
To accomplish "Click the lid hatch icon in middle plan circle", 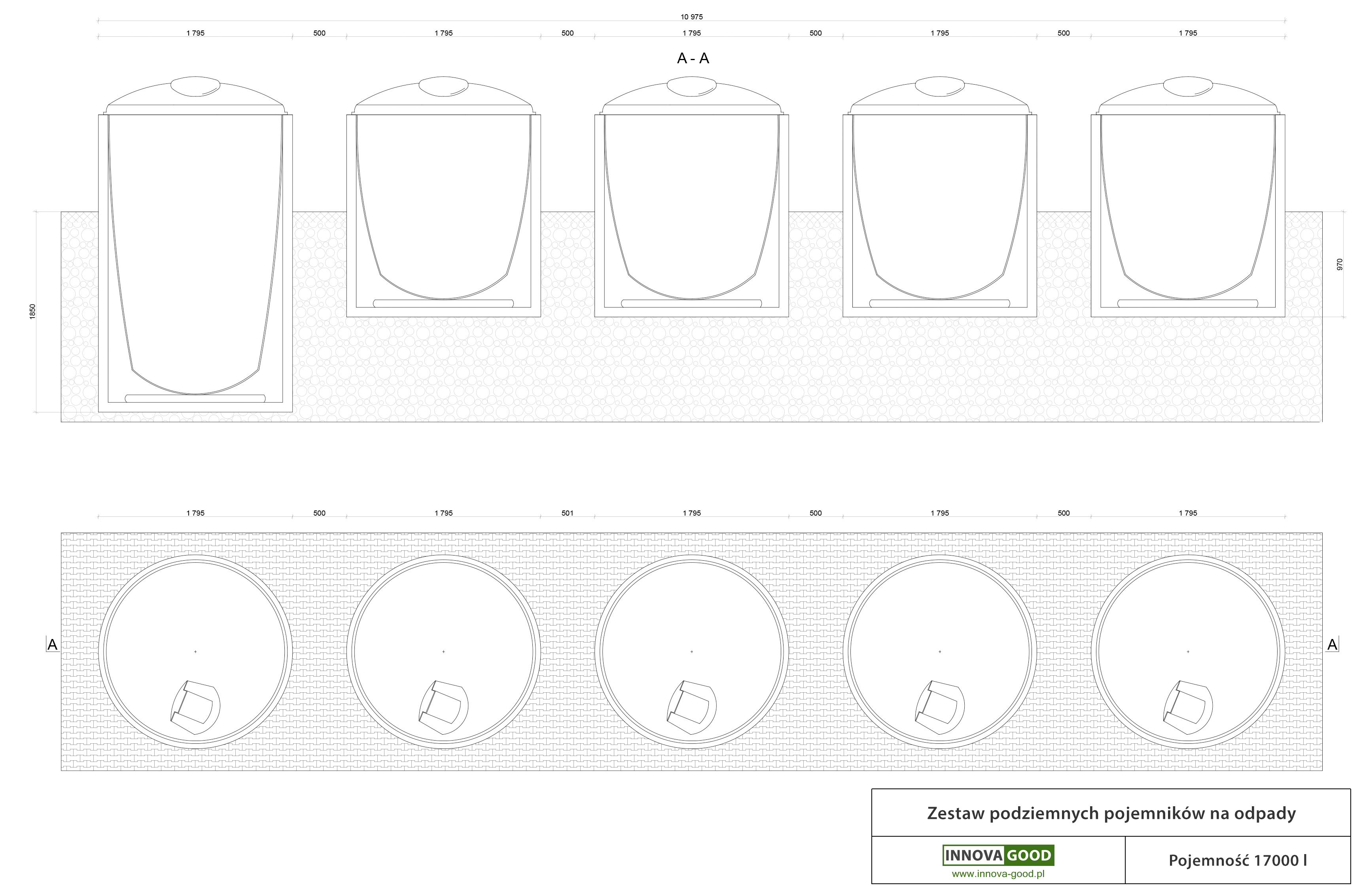I will point(692,707).
